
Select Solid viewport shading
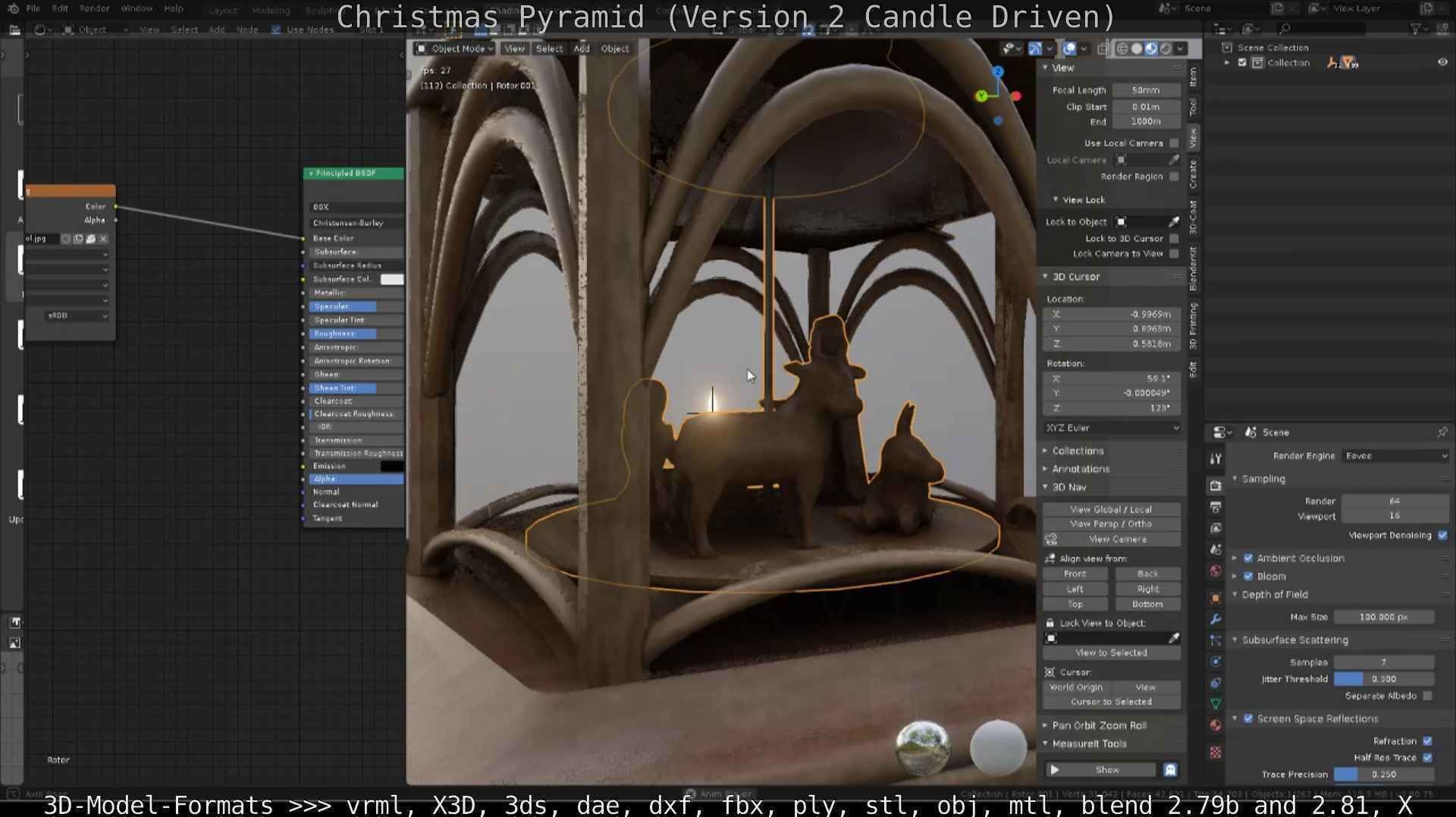point(1137,49)
